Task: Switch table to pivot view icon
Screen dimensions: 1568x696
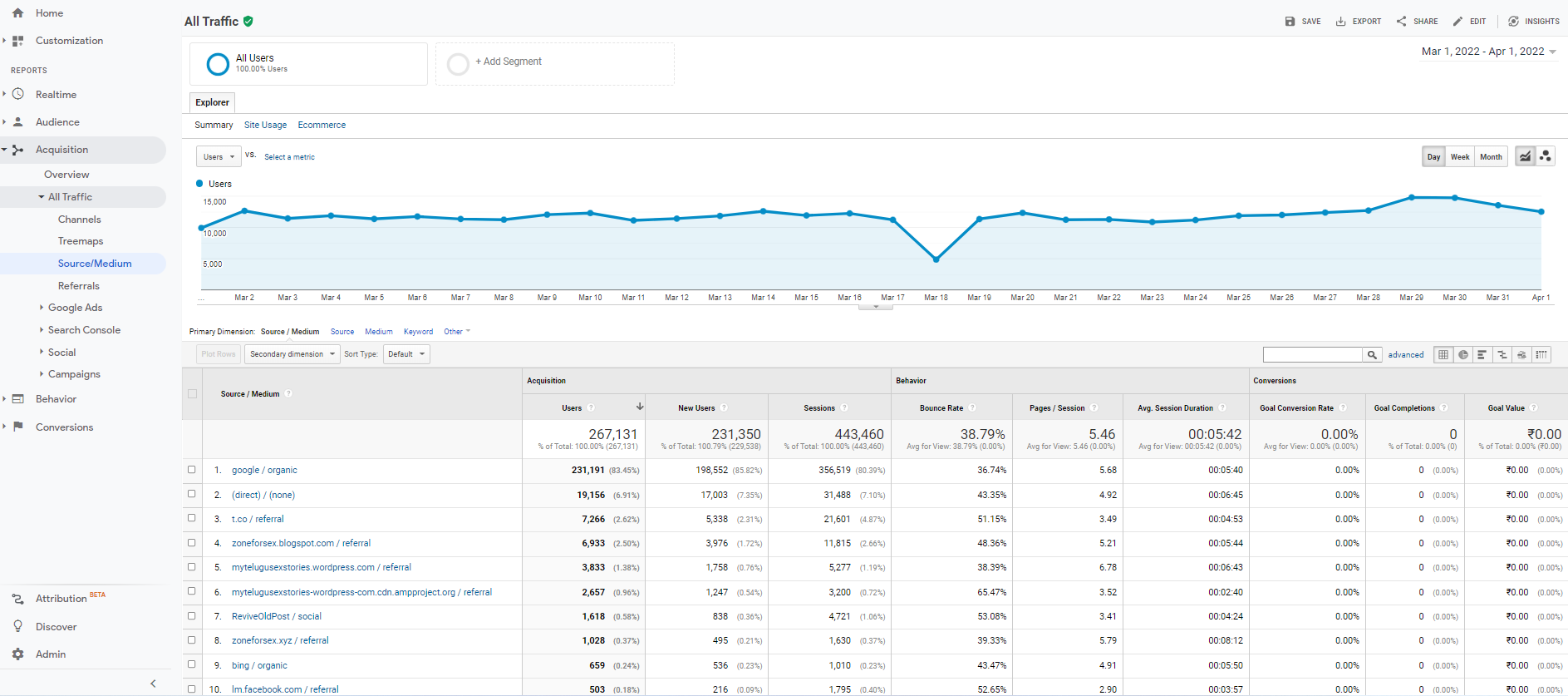Action: point(1541,355)
